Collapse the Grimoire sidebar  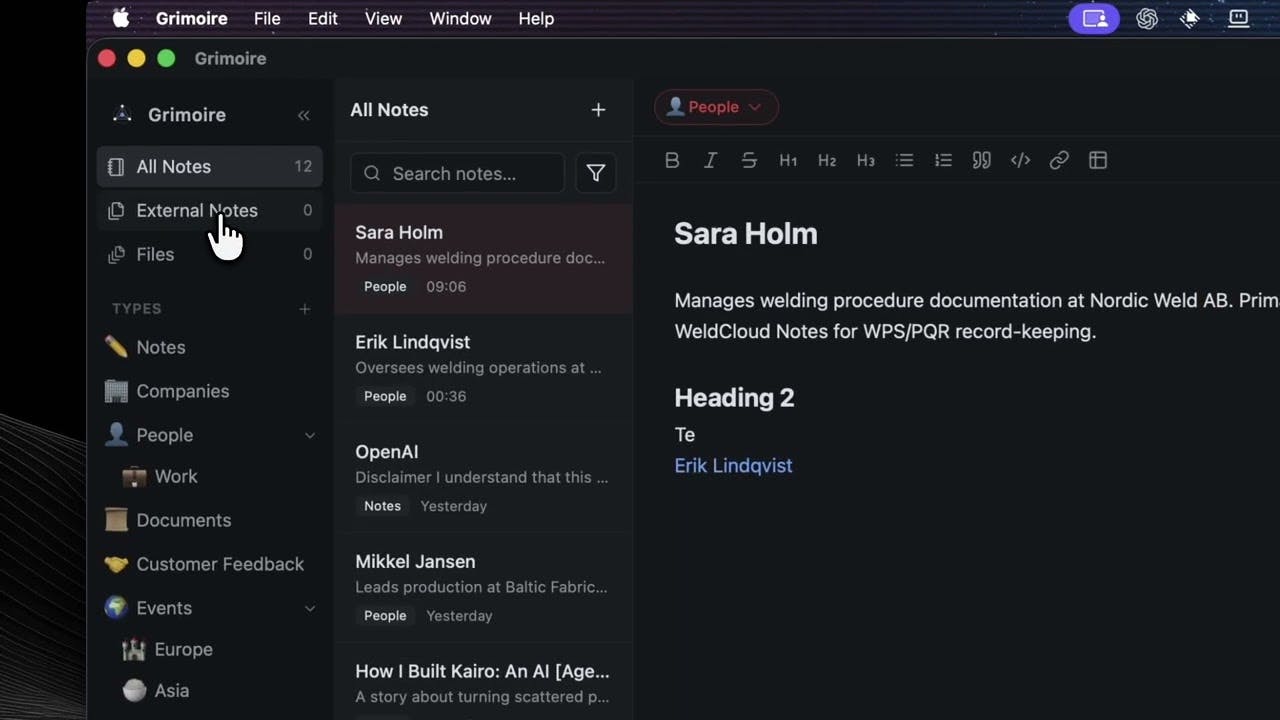pyautogui.click(x=303, y=115)
